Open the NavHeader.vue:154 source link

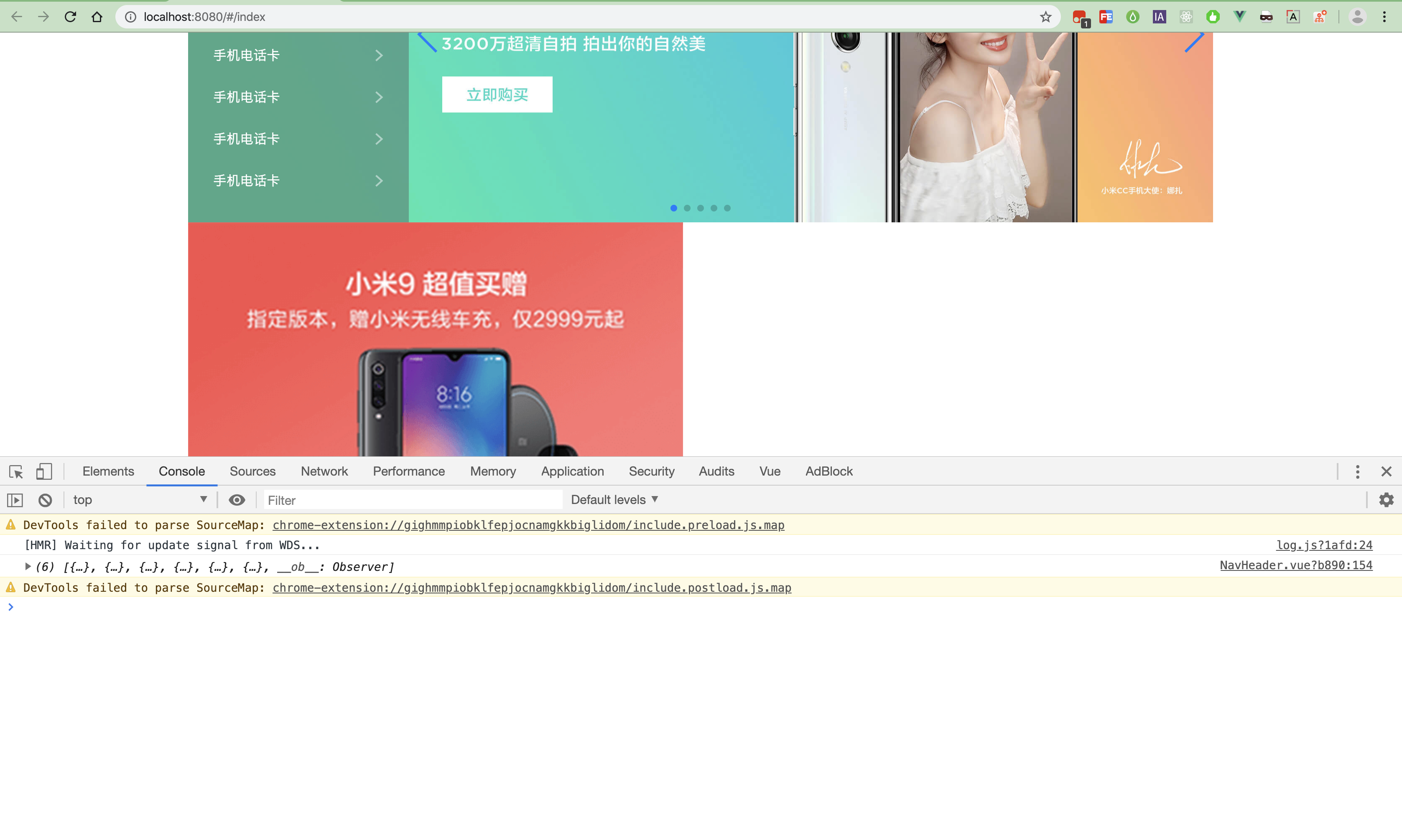tap(1296, 565)
